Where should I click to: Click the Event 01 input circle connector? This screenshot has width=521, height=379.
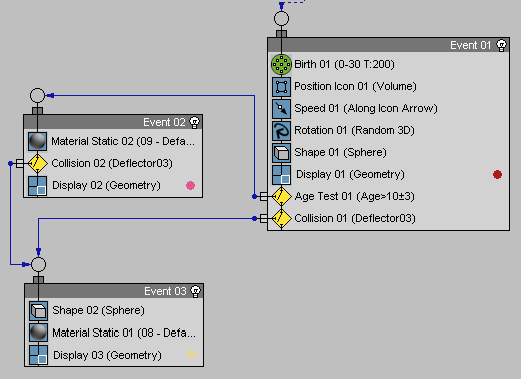[281, 18]
